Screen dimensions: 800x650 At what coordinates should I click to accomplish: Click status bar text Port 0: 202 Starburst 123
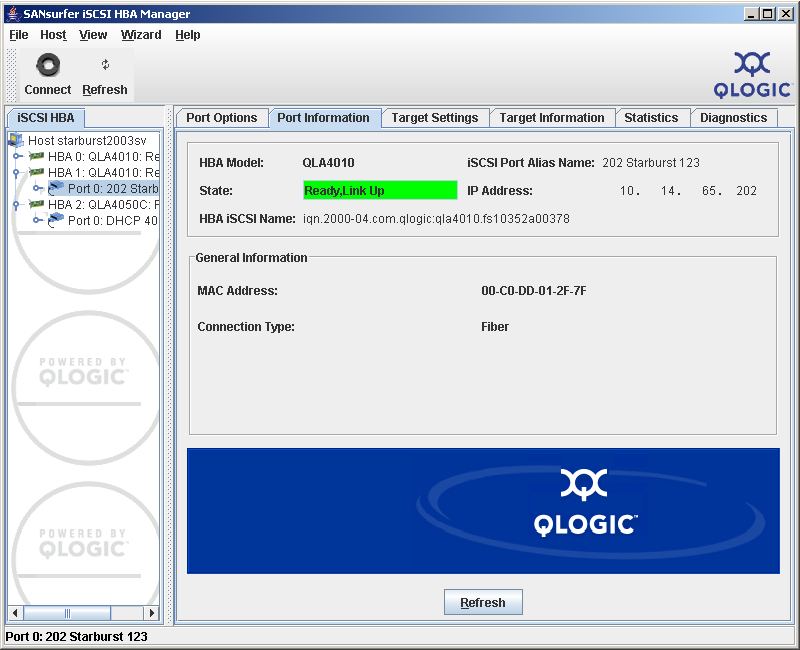[77, 637]
